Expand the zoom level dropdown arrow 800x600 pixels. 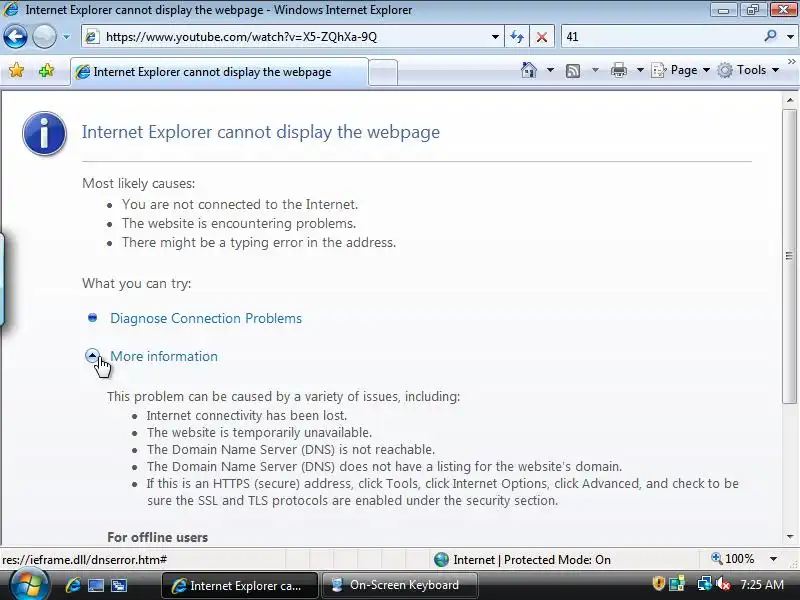pyautogui.click(x=773, y=559)
